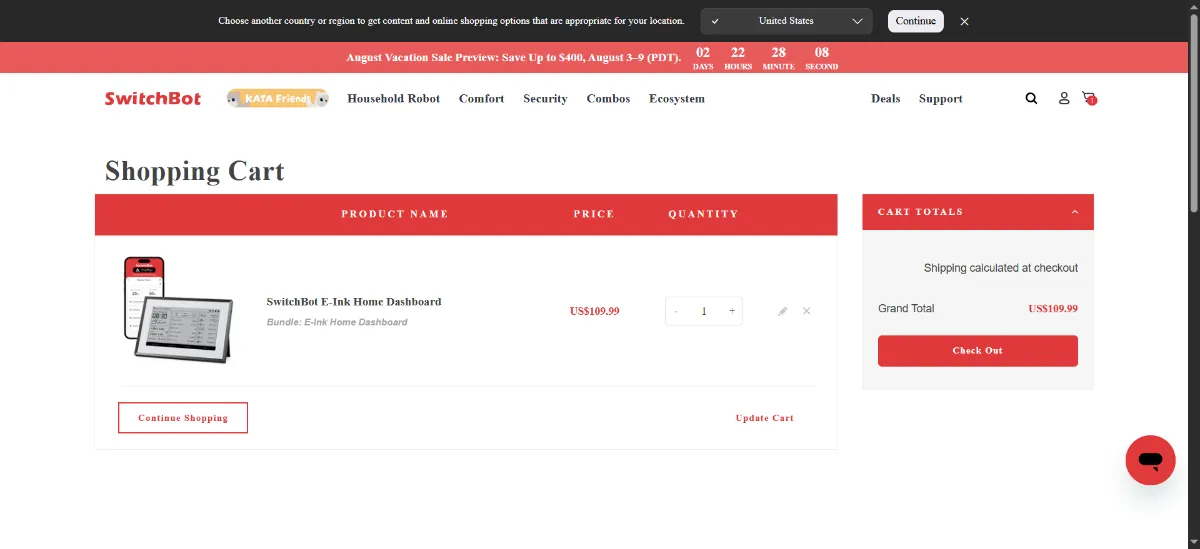The height and width of the screenshot is (549, 1200).
Task: Click the US$109.99 item price
Action: [x=594, y=311]
